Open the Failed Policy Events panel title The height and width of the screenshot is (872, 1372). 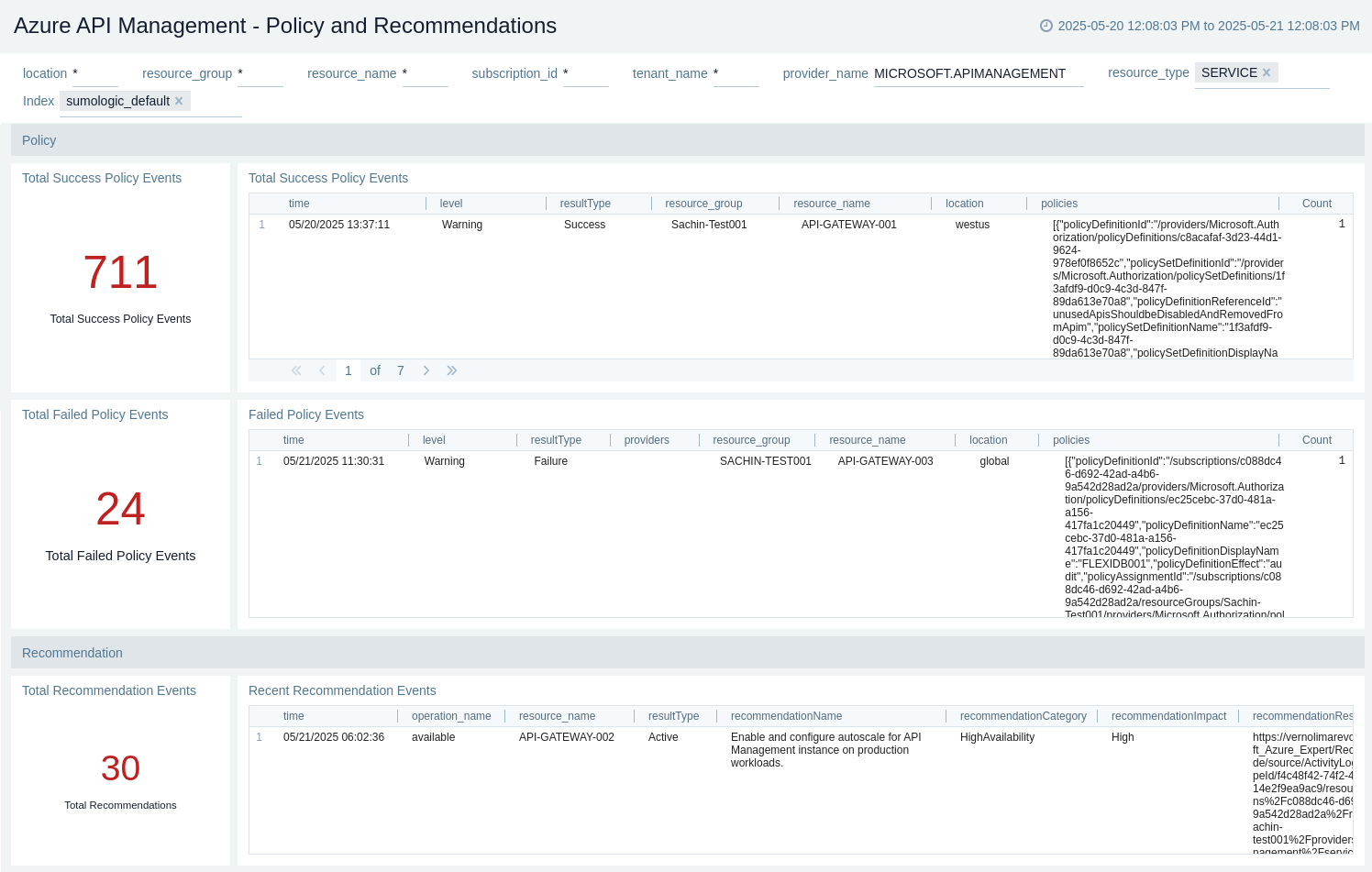(x=306, y=414)
